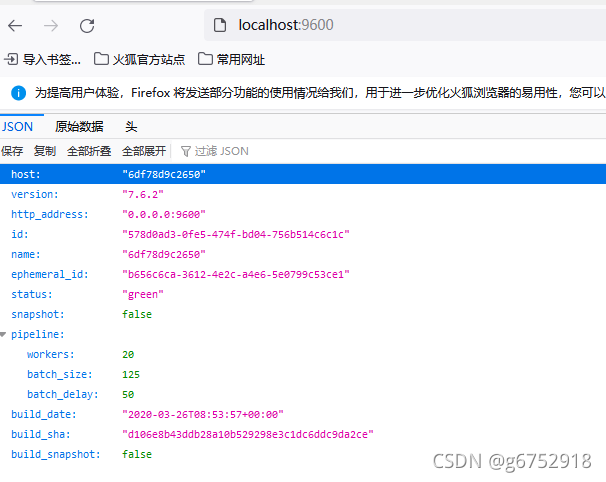Select the snapshot key

tap(38, 314)
